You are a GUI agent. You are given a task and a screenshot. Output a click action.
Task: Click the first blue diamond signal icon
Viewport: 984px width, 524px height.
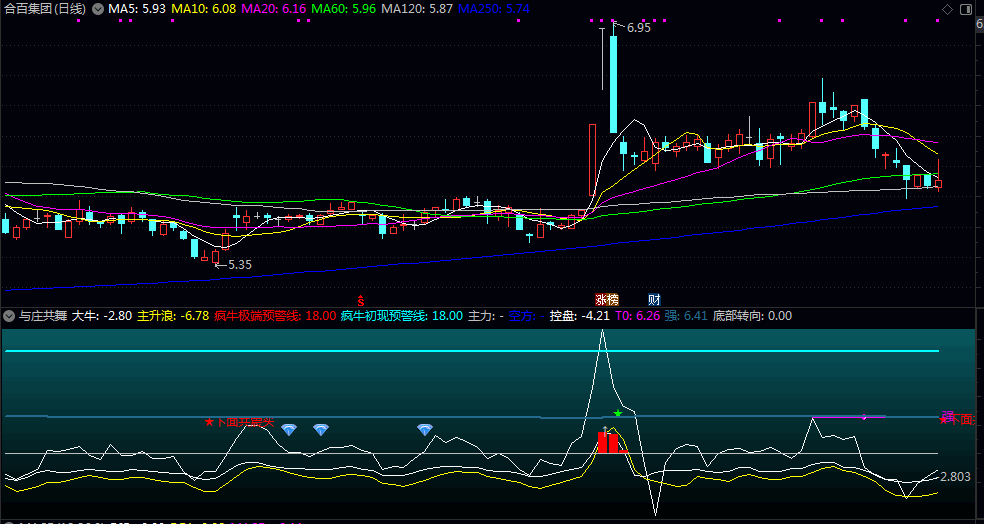(289, 429)
